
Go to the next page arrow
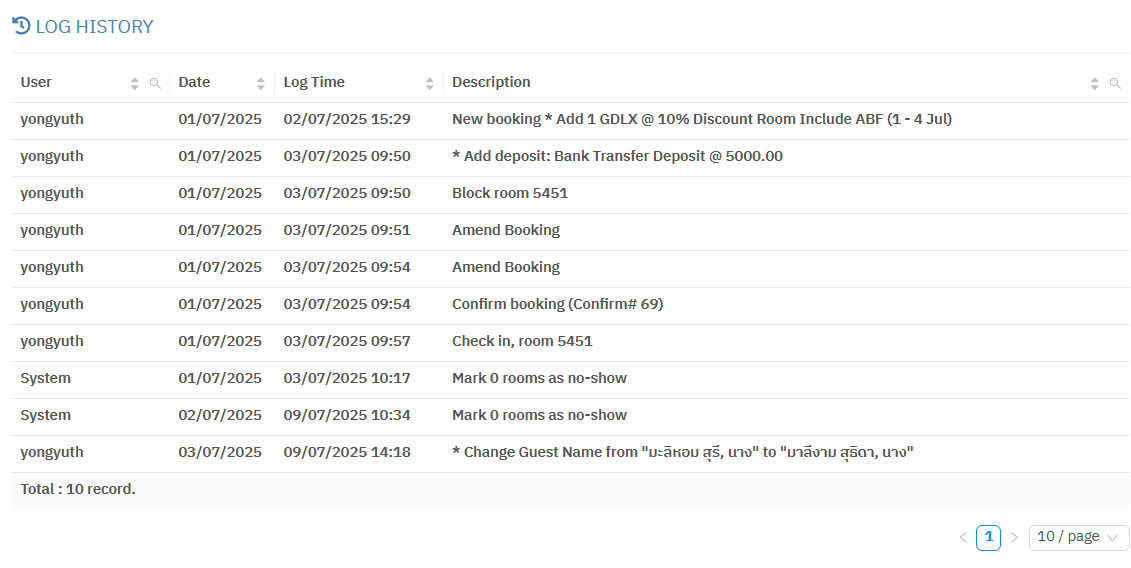coord(1014,537)
